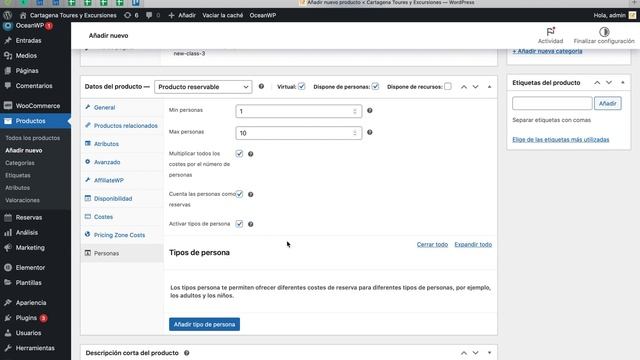Click Finalizar configuración half-circle icon

[604, 31]
